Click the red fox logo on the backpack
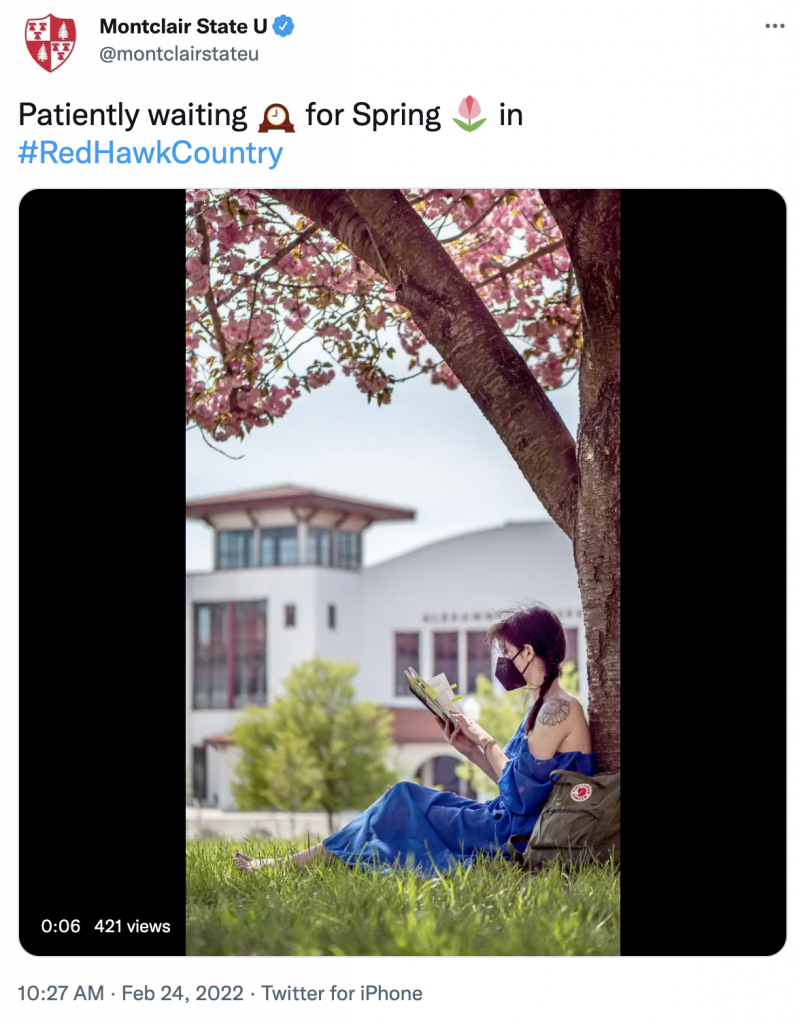This screenshot has height=1024, width=804. pos(581,792)
